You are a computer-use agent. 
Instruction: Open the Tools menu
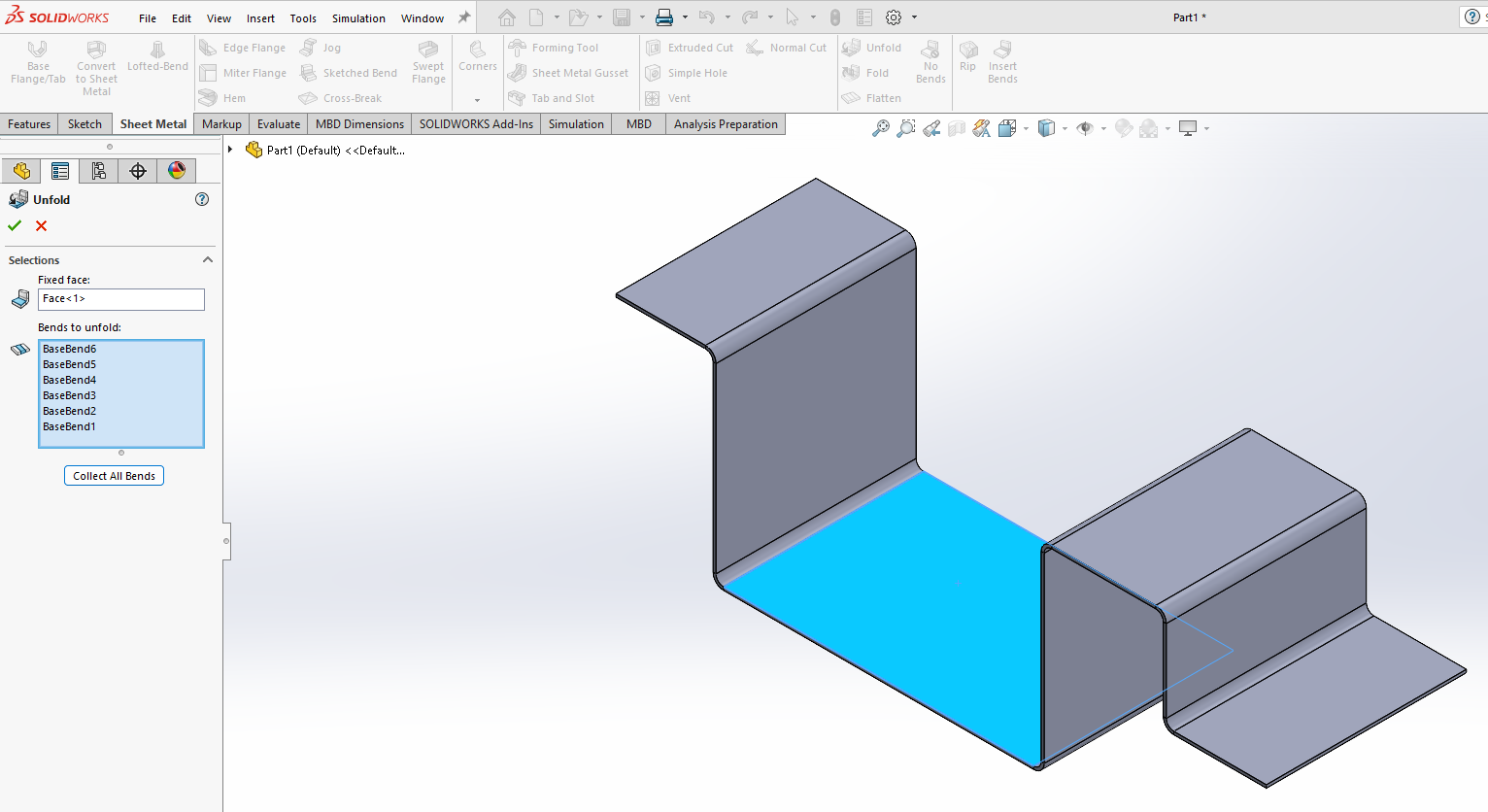(x=303, y=18)
